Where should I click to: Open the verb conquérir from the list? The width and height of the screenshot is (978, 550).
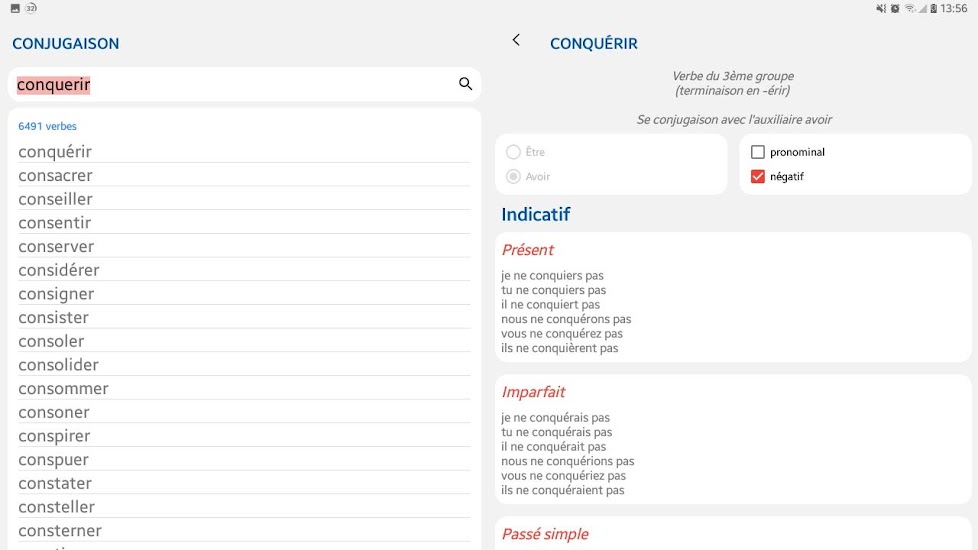[55, 152]
